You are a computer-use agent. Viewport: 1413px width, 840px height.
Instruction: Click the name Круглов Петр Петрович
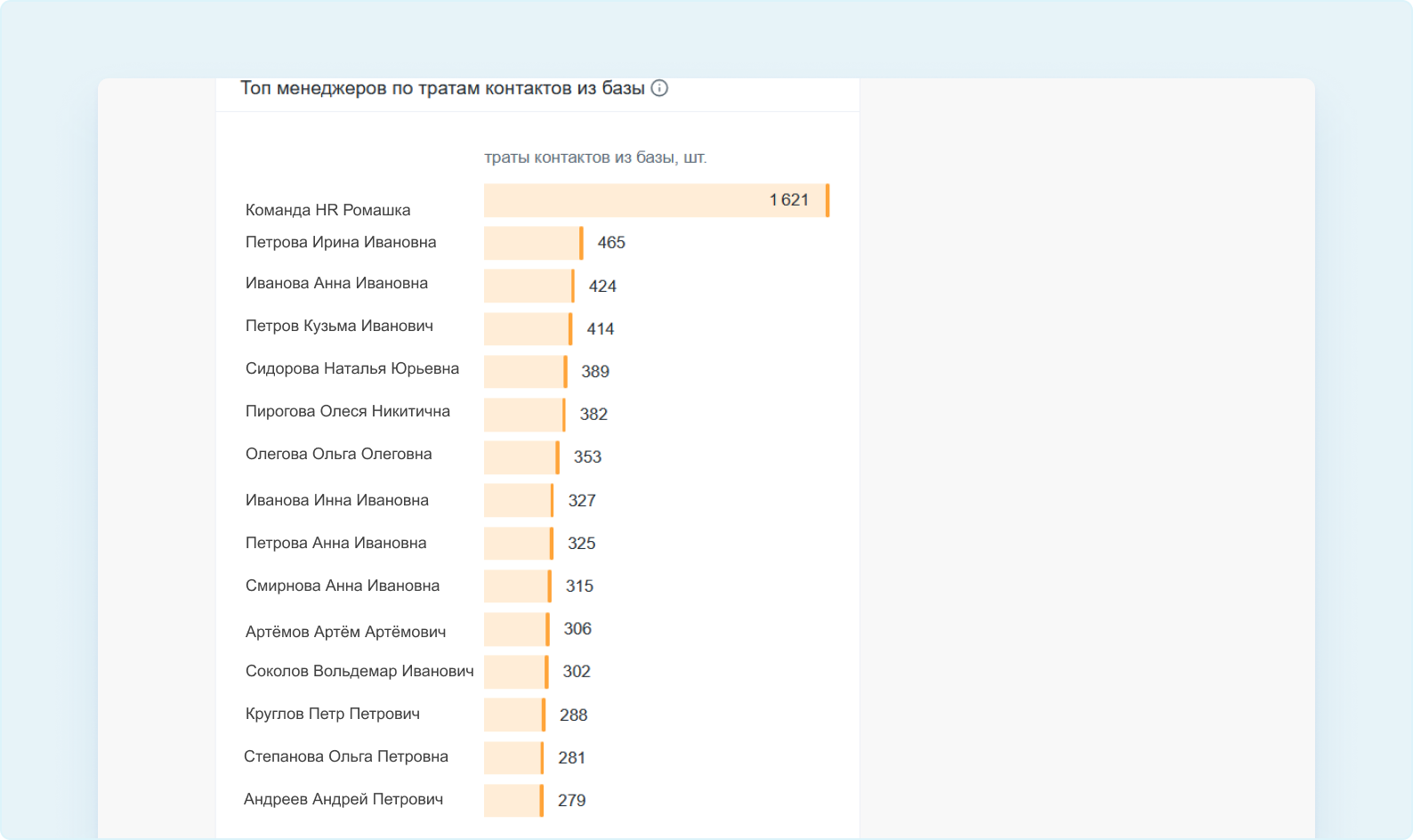point(332,714)
